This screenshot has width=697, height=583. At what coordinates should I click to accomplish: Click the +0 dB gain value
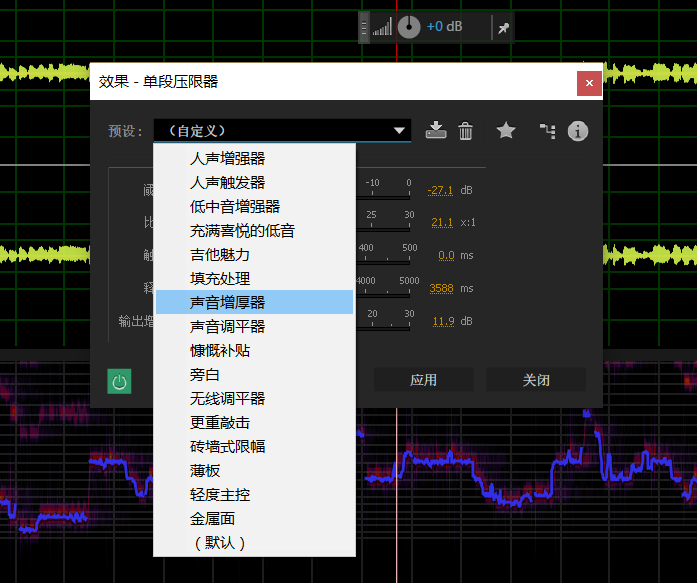pos(444,27)
